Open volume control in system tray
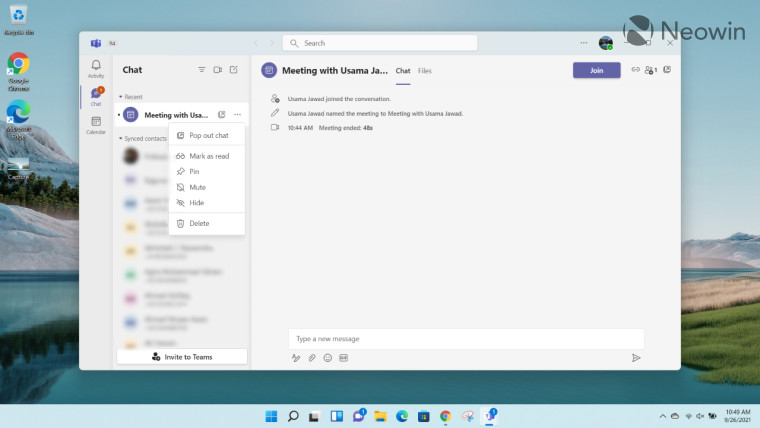760x428 pixels. click(700, 416)
